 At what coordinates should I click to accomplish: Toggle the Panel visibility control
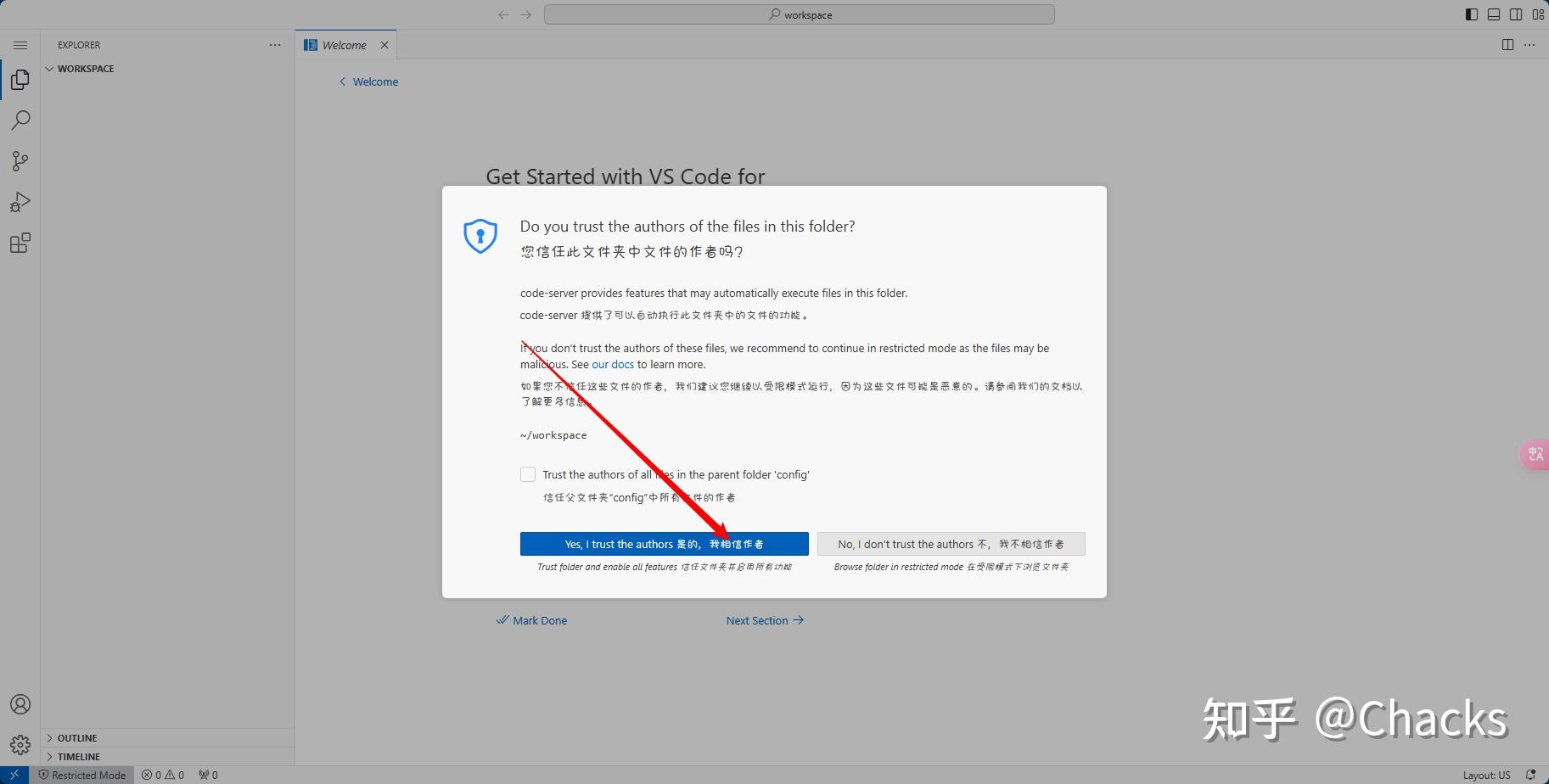click(x=1494, y=14)
